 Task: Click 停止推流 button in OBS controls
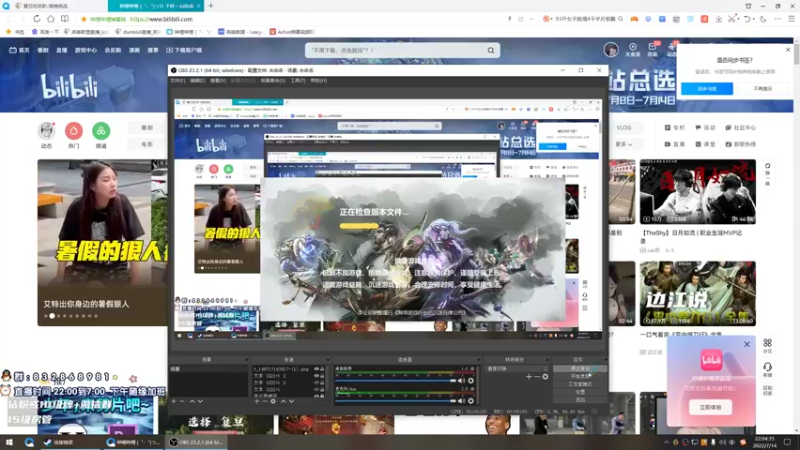pyautogui.click(x=580, y=368)
